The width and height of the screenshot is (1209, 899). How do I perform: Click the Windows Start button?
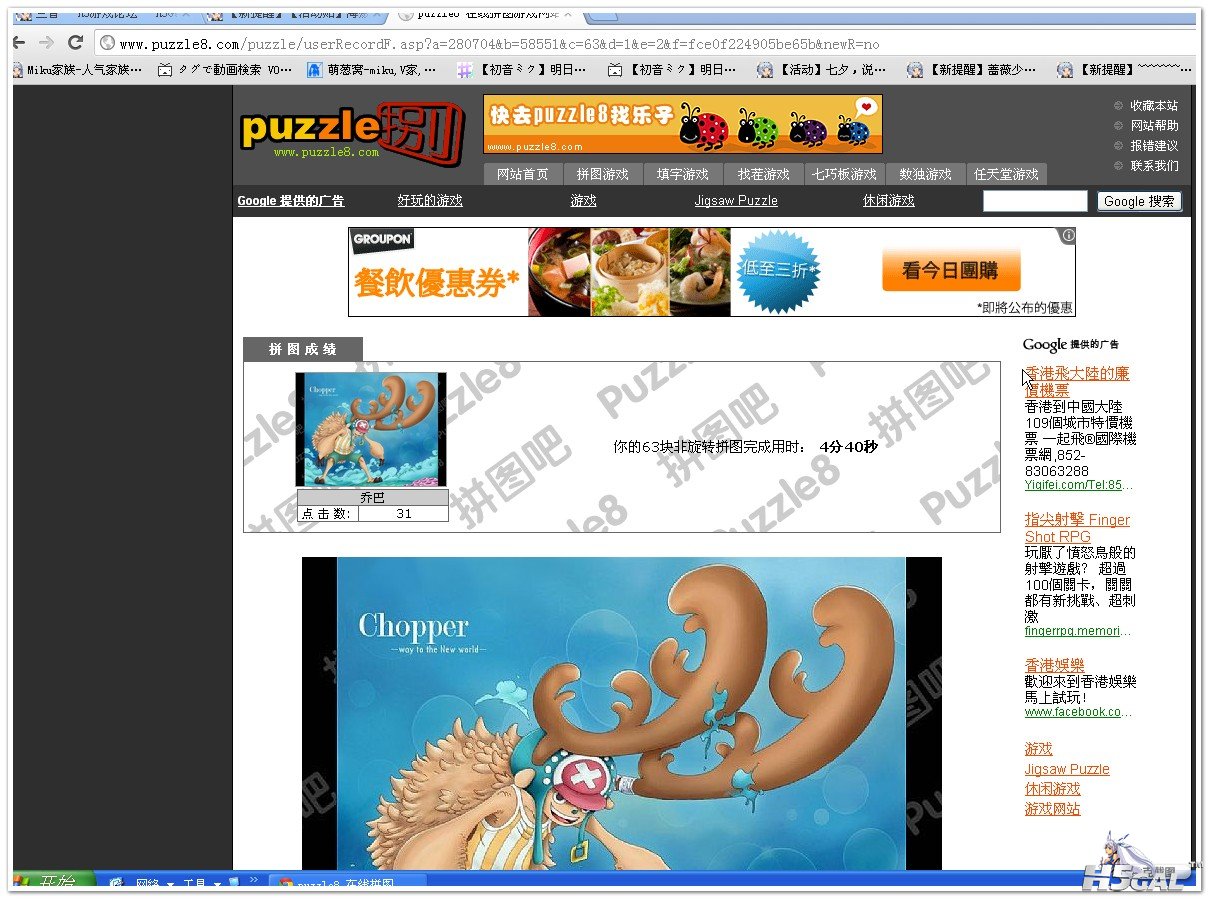click(55, 883)
